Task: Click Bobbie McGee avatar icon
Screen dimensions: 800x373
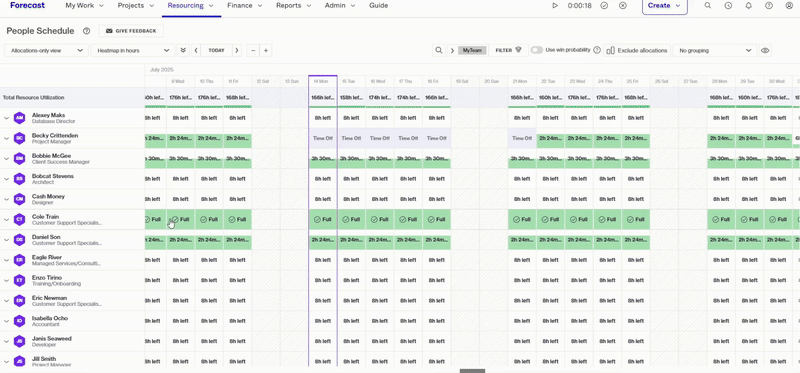Action: (x=19, y=159)
